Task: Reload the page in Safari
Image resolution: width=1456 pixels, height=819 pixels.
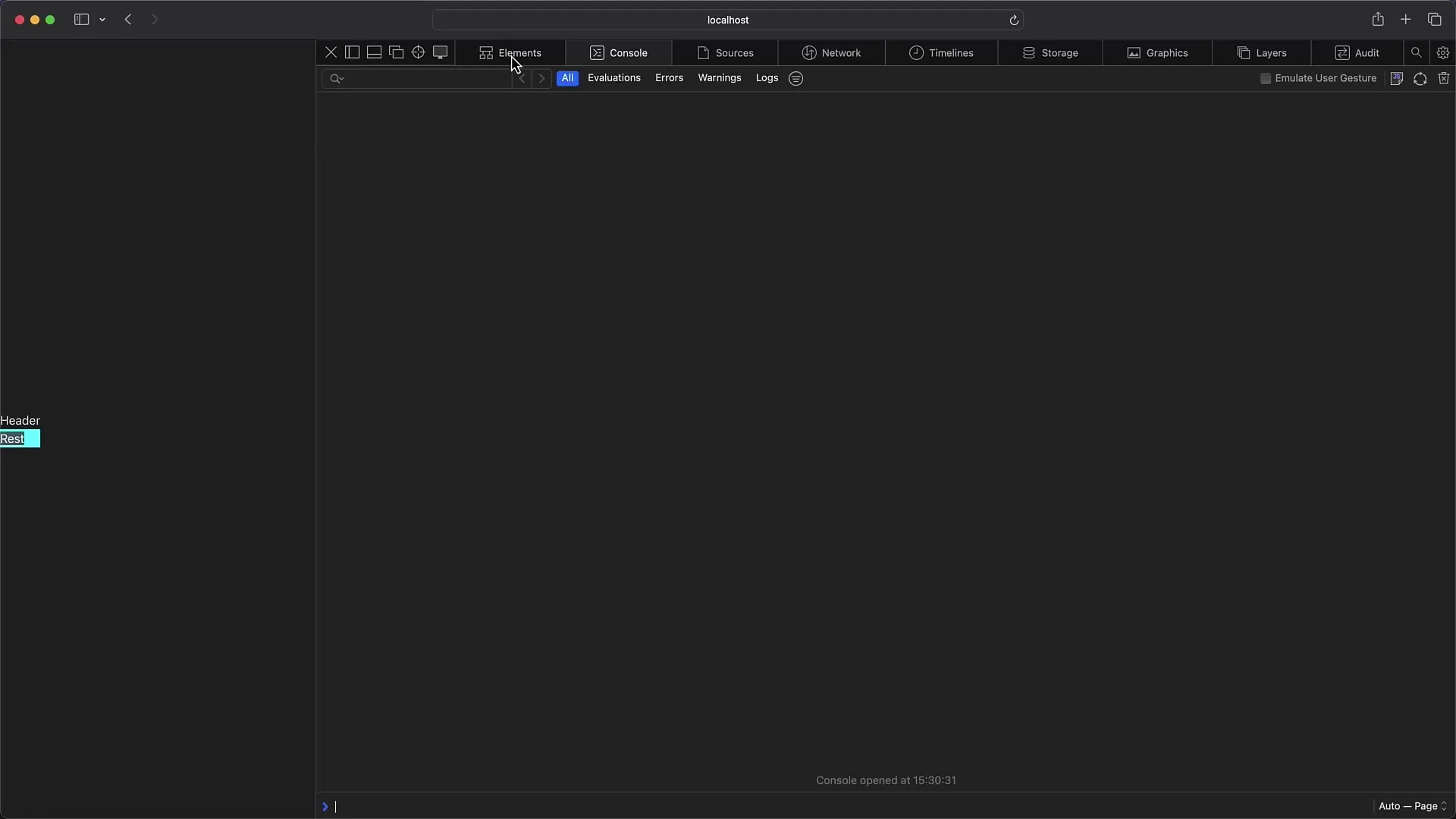Action: [x=1014, y=20]
